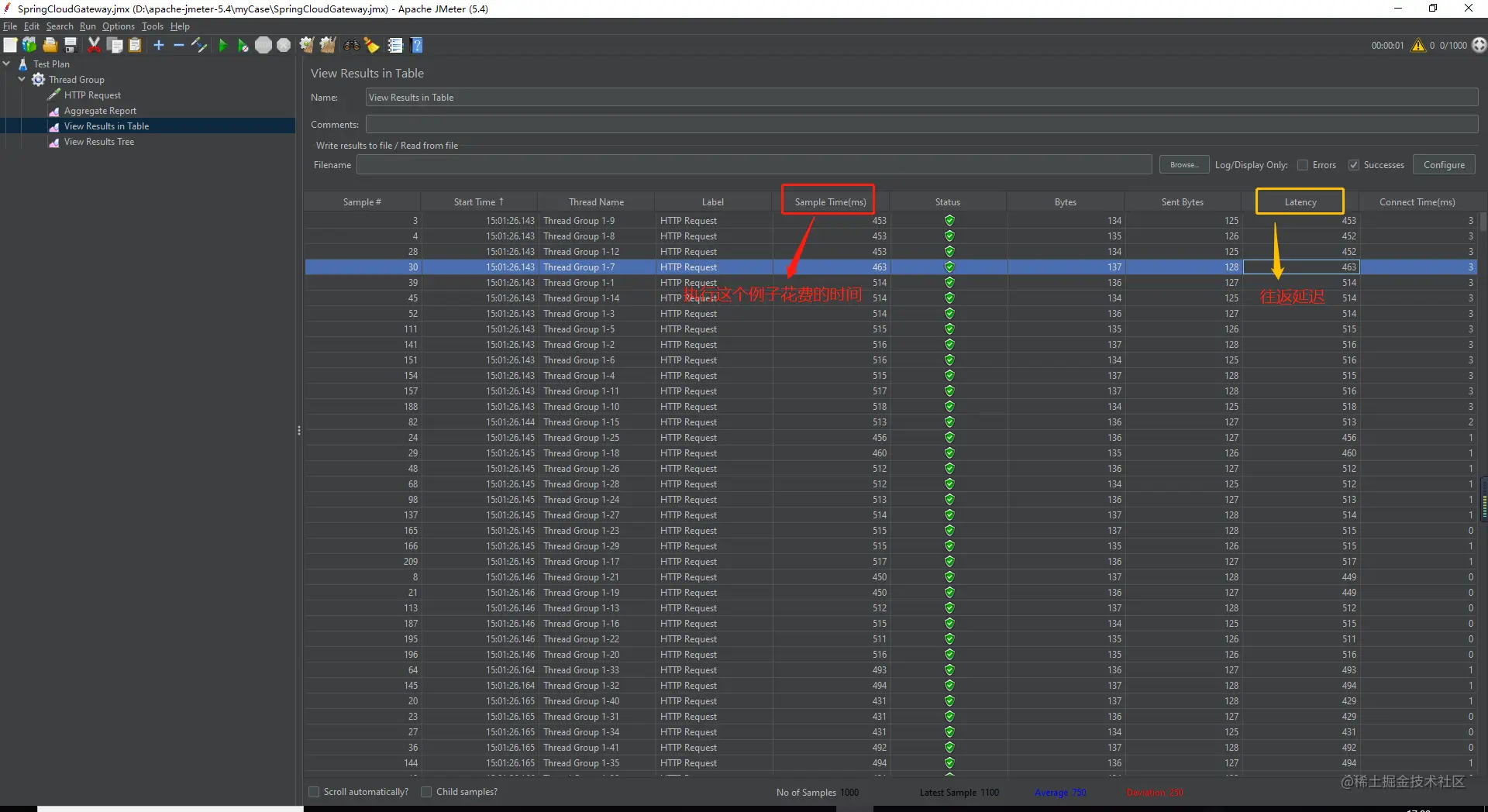Click the Cut scissors icon
Viewport: 1488px width, 812px height.
tap(94, 46)
